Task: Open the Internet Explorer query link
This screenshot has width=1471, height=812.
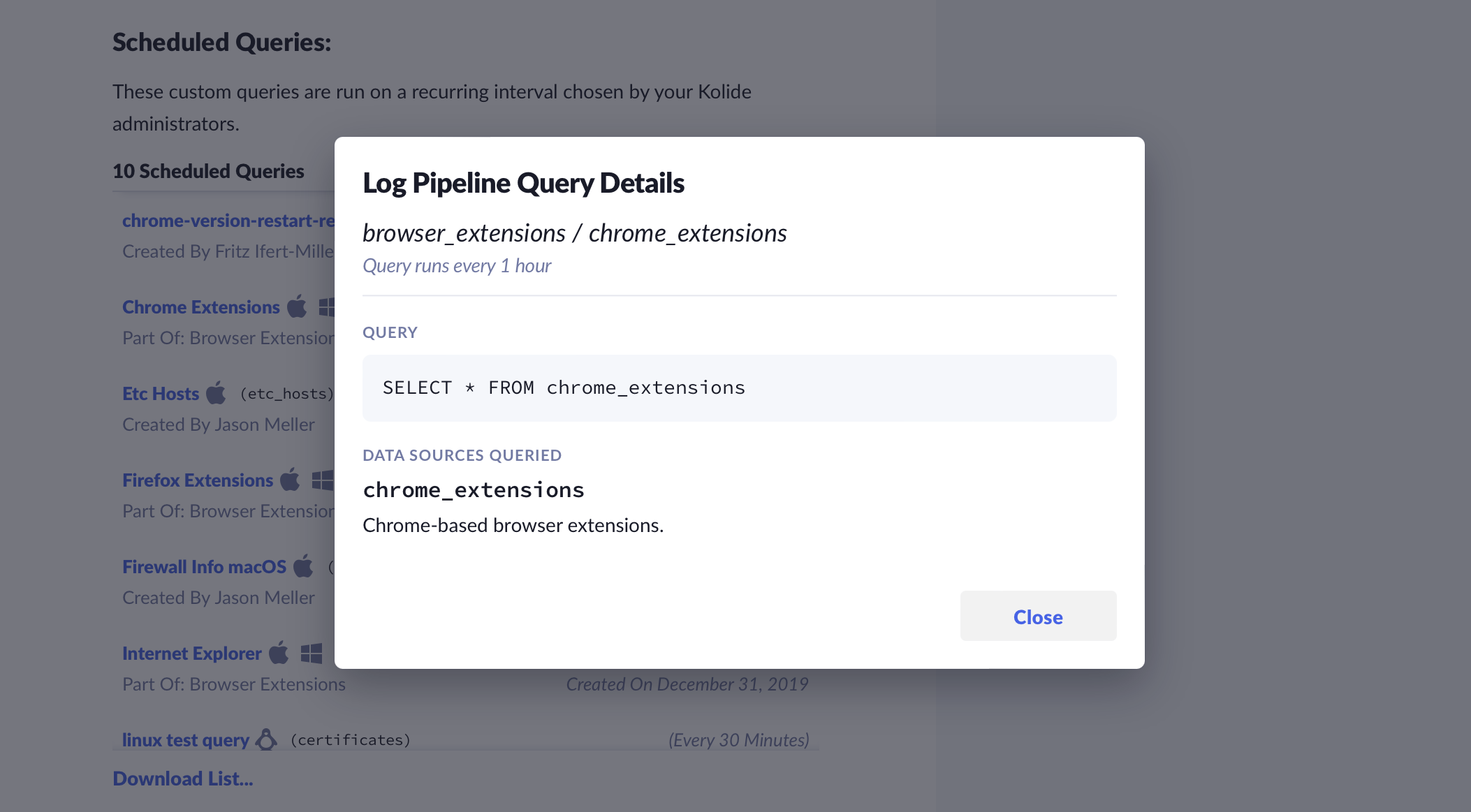Action: click(x=191, y=654)
